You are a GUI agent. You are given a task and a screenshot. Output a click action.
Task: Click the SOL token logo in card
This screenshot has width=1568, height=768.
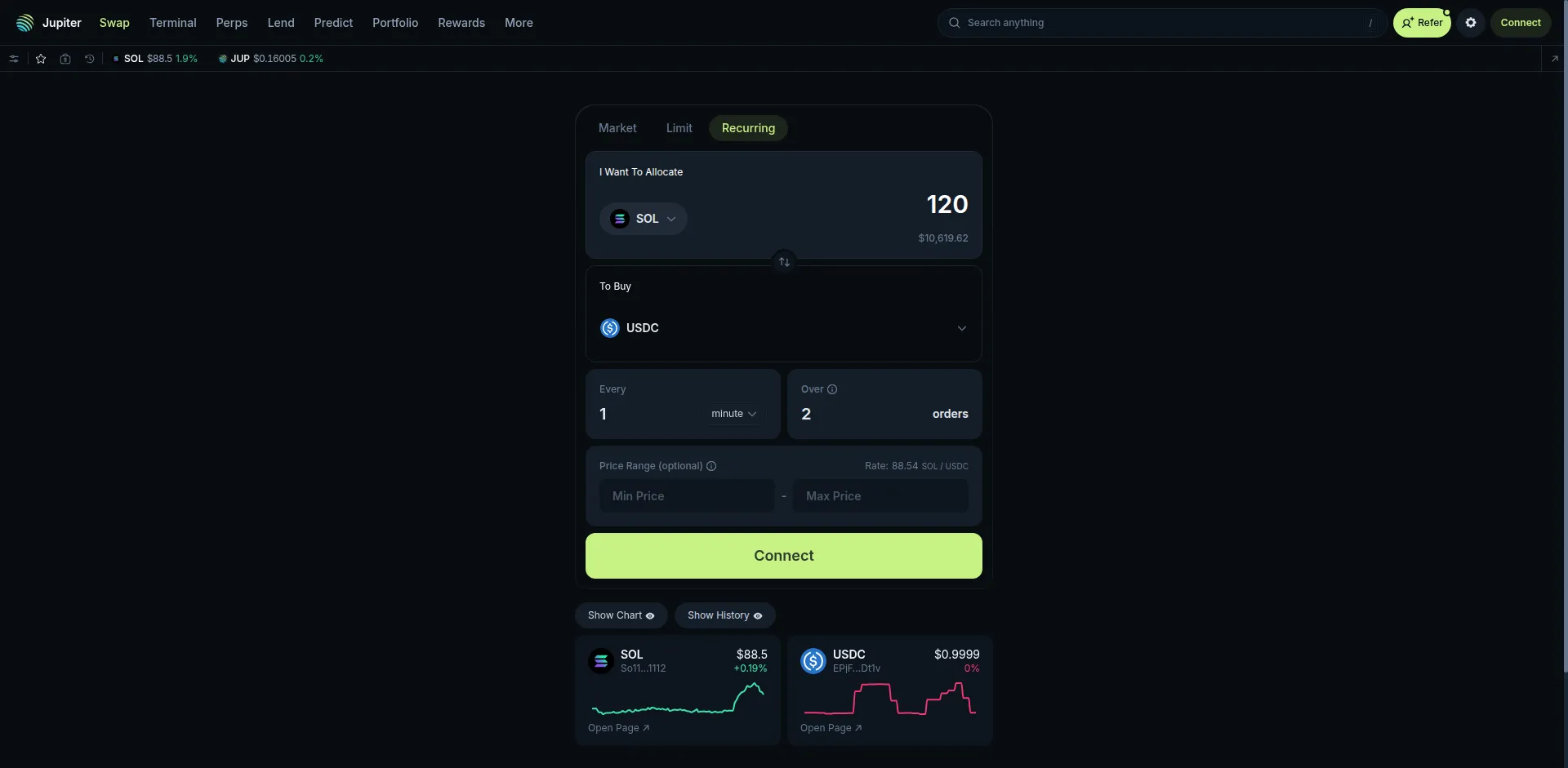pos(601,660)
